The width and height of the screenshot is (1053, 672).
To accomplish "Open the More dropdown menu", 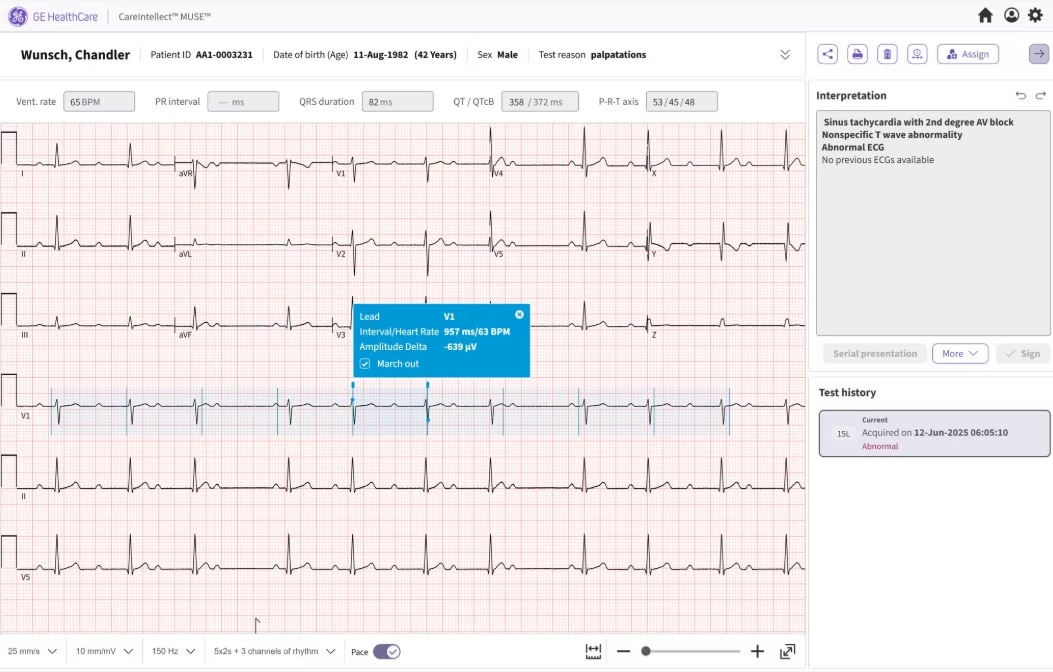I will tap(960, 354).
